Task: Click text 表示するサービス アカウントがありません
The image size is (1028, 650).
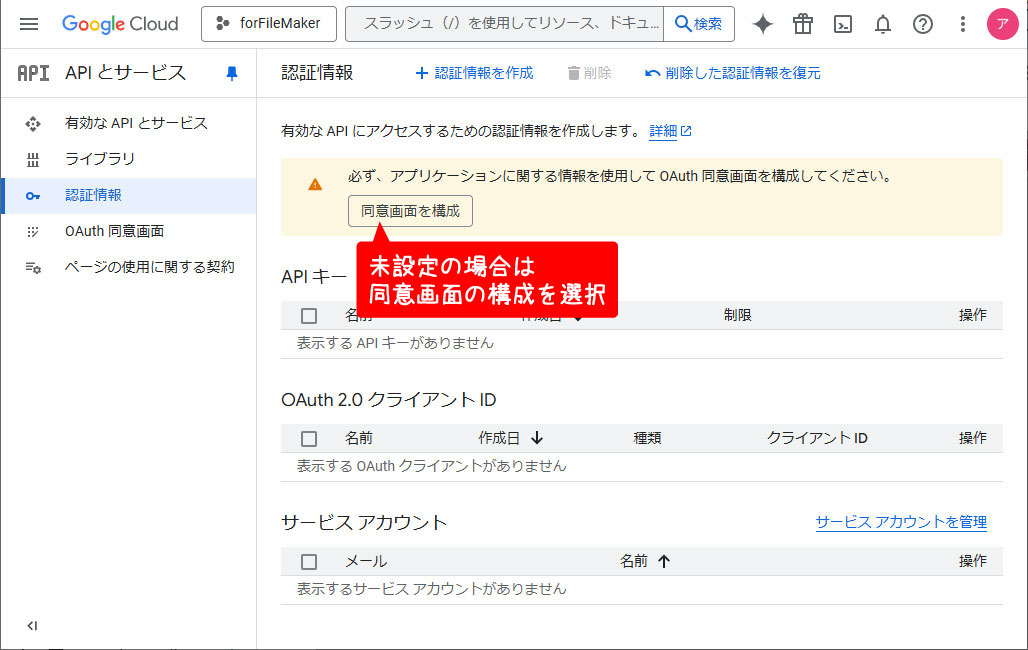Action: (431, 589)
